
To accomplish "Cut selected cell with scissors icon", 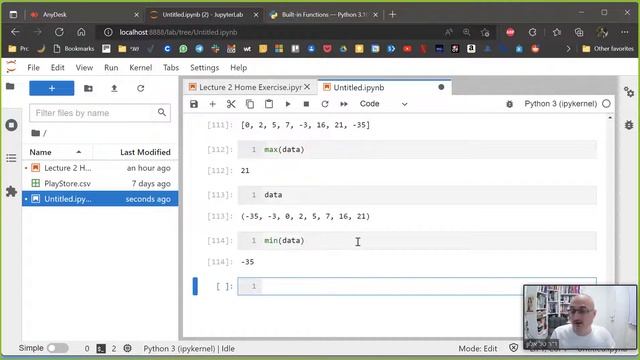I will (231, 104).
